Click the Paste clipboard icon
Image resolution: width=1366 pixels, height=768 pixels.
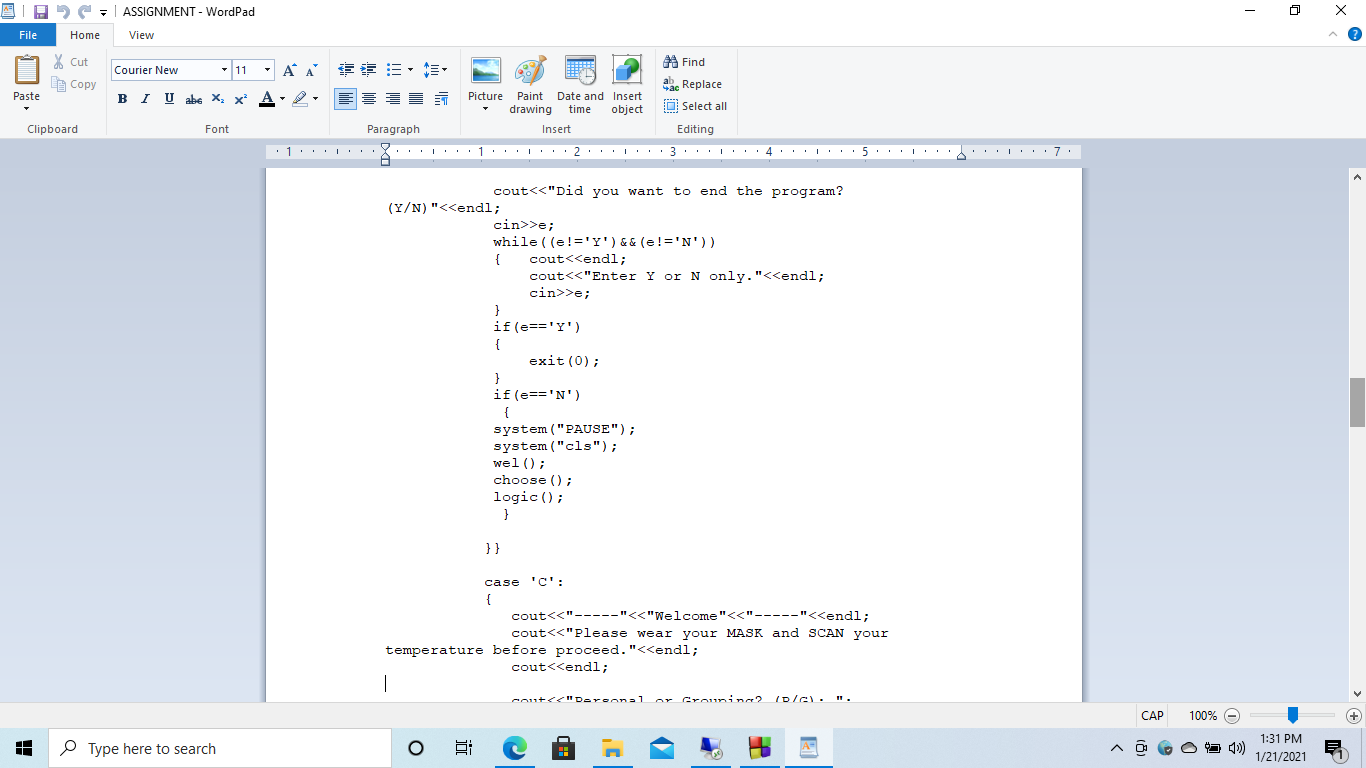[x=27, y=70]
